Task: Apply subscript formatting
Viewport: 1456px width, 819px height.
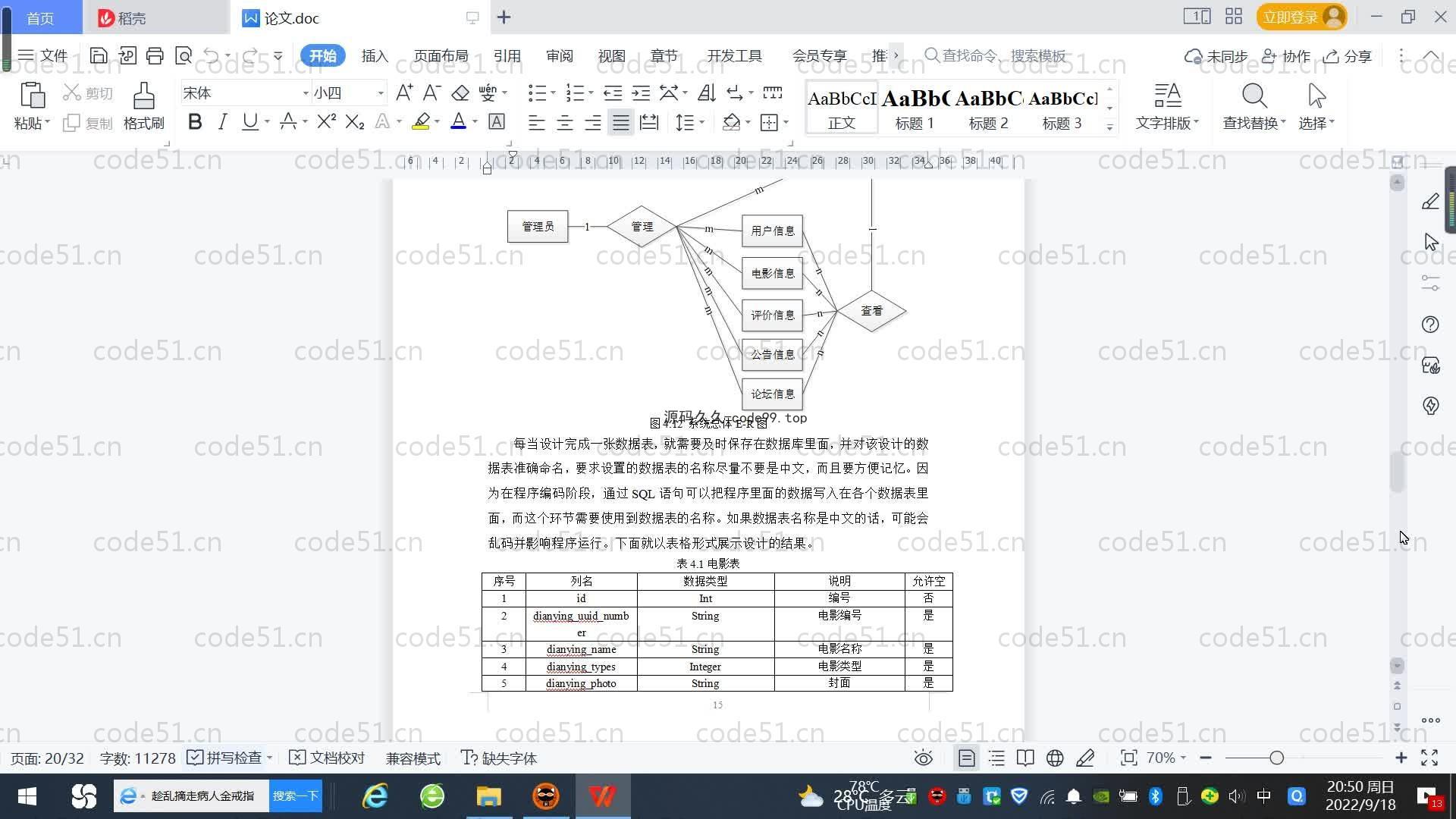Action: click(354, 121)
